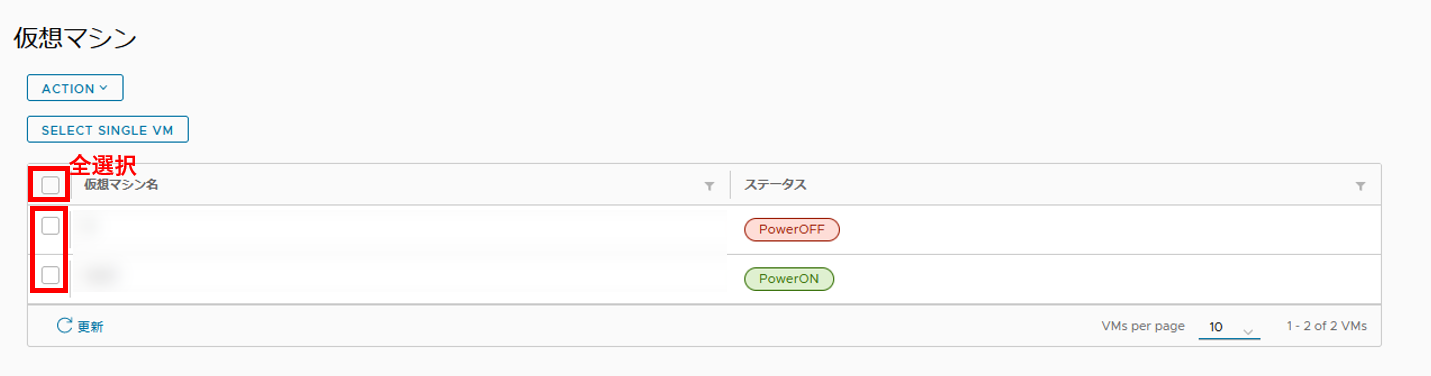Open filter icon on ステータス column

(x=1360, y=186)
